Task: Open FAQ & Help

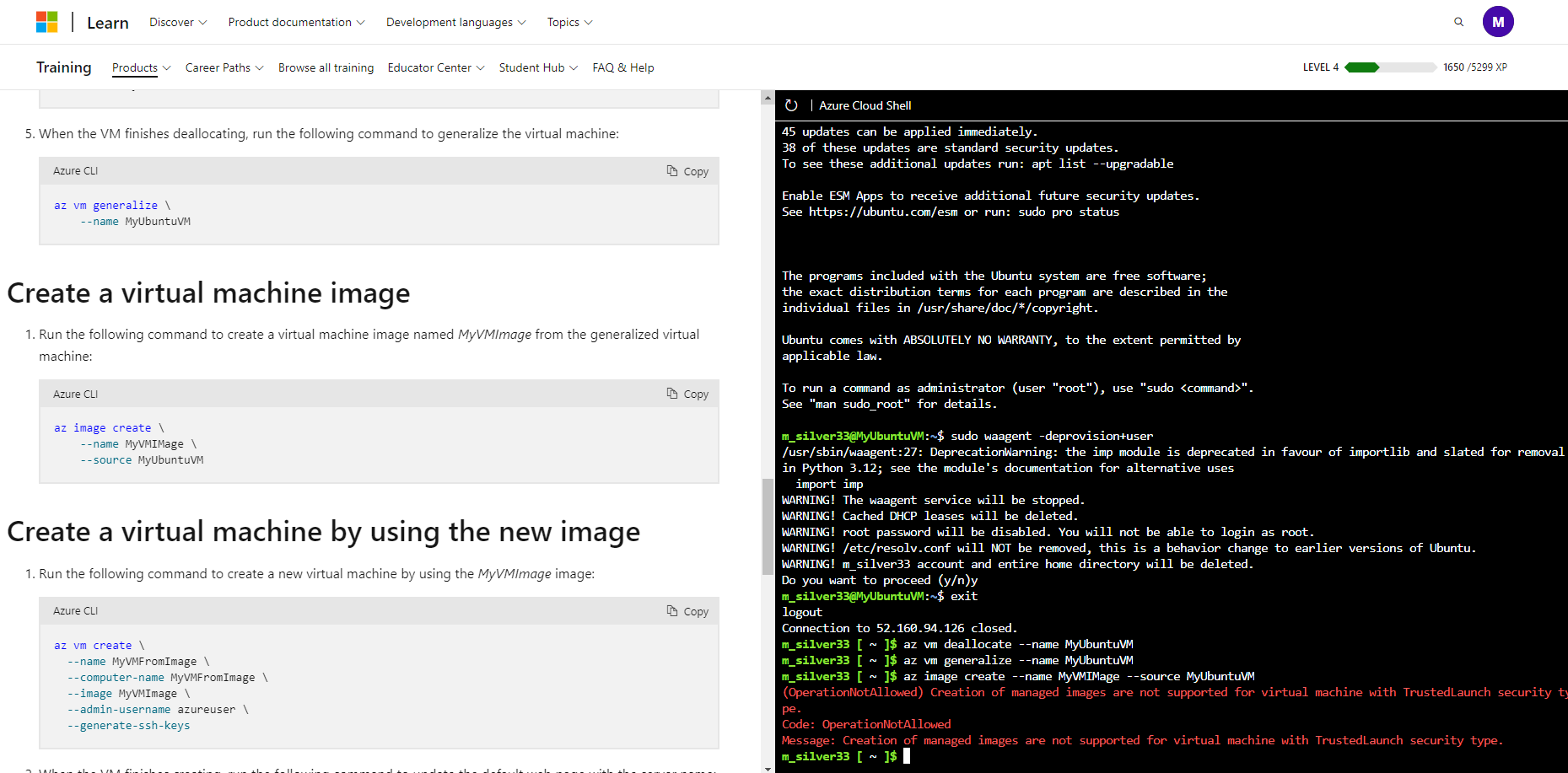Action: (x=623, y=67)
